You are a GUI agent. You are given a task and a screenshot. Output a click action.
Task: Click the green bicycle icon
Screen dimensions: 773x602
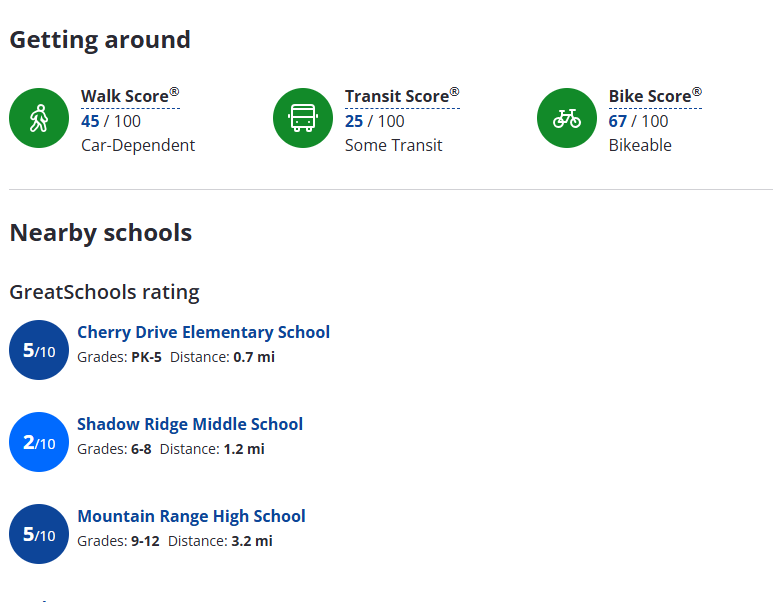[566, 118]
